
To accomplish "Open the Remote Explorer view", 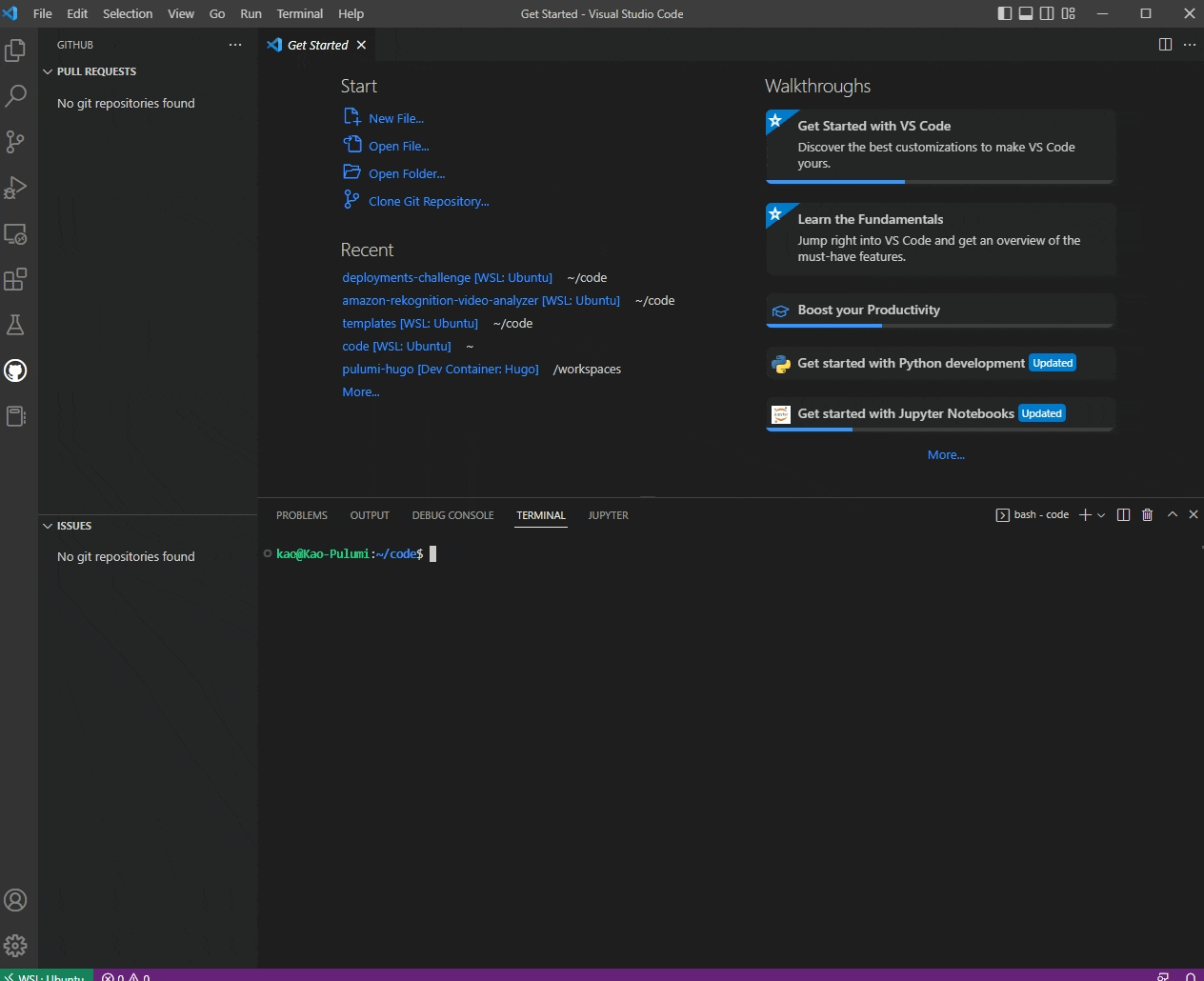I will [x=15, y=233].
